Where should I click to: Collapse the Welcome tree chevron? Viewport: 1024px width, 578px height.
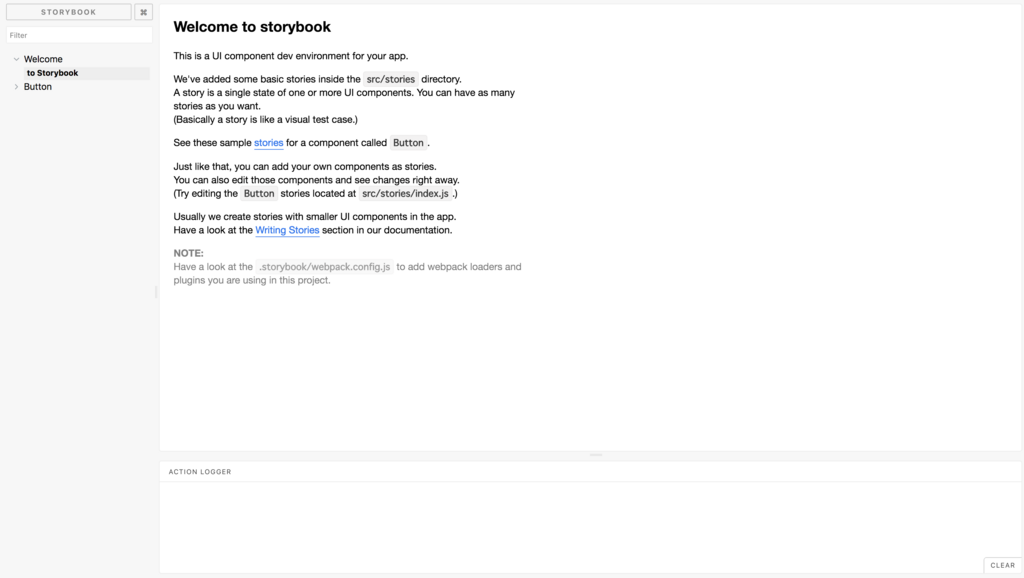click(x=16, y=59)
